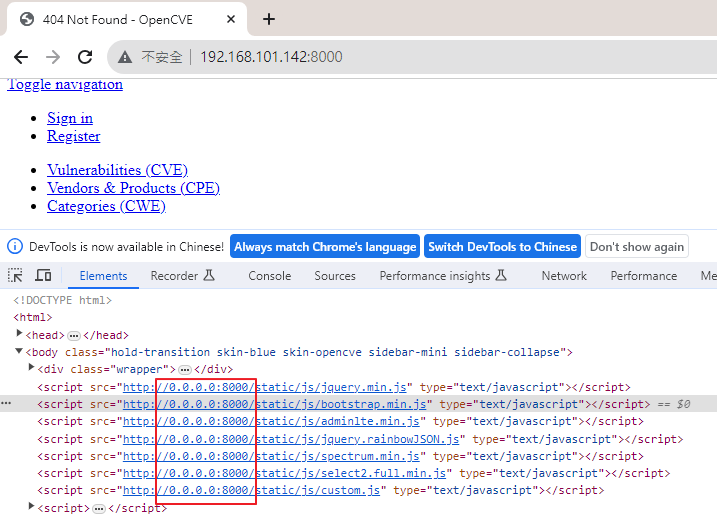Viewport: 717px width, 516px height.
Task: Open Vendors & Products (CPE) link
Action: click(134, 188)
